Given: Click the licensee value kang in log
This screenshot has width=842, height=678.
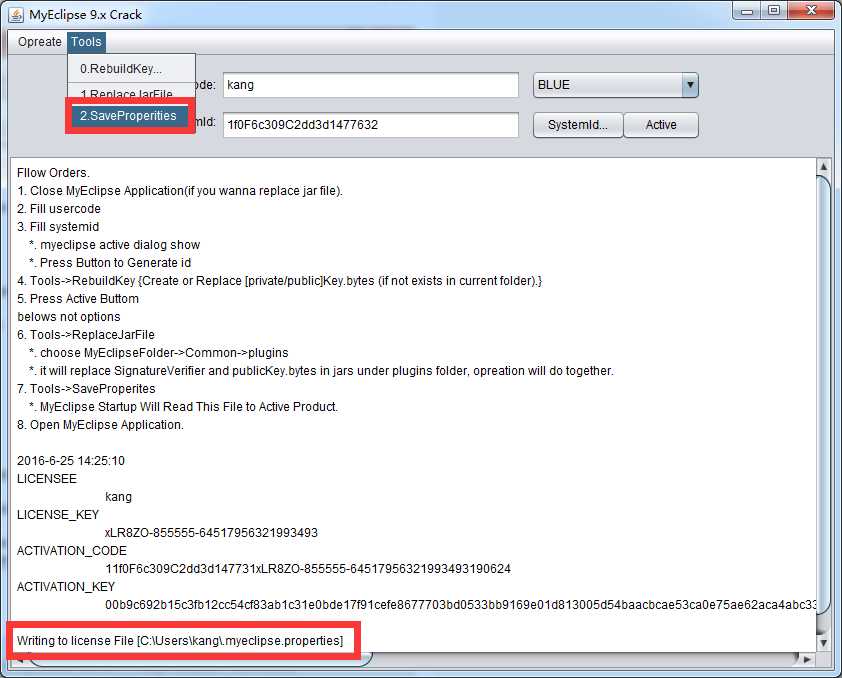Looking at the screenshot, I should click(118, 497).
